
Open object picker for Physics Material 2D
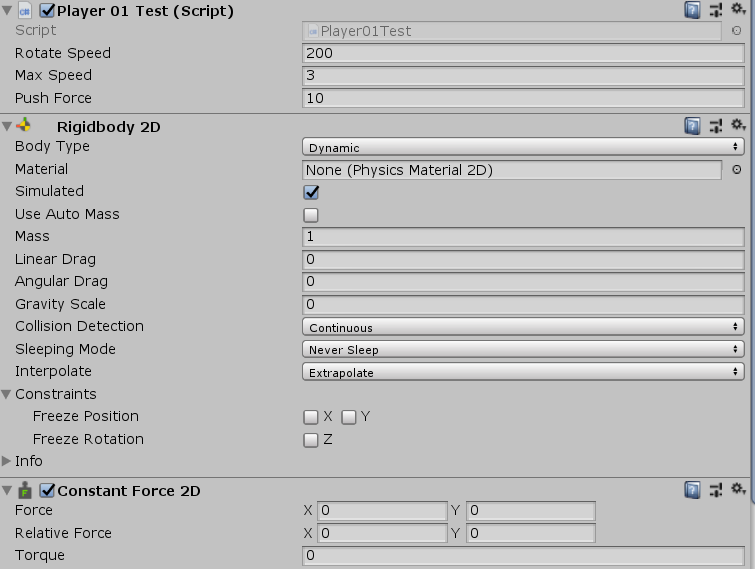click(x=736, y=169)
